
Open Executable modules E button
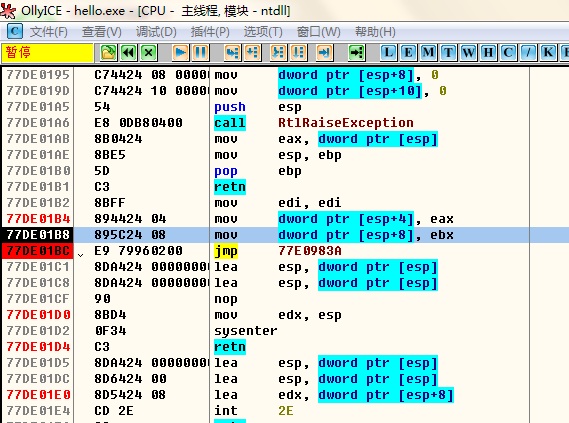point(408,53)
